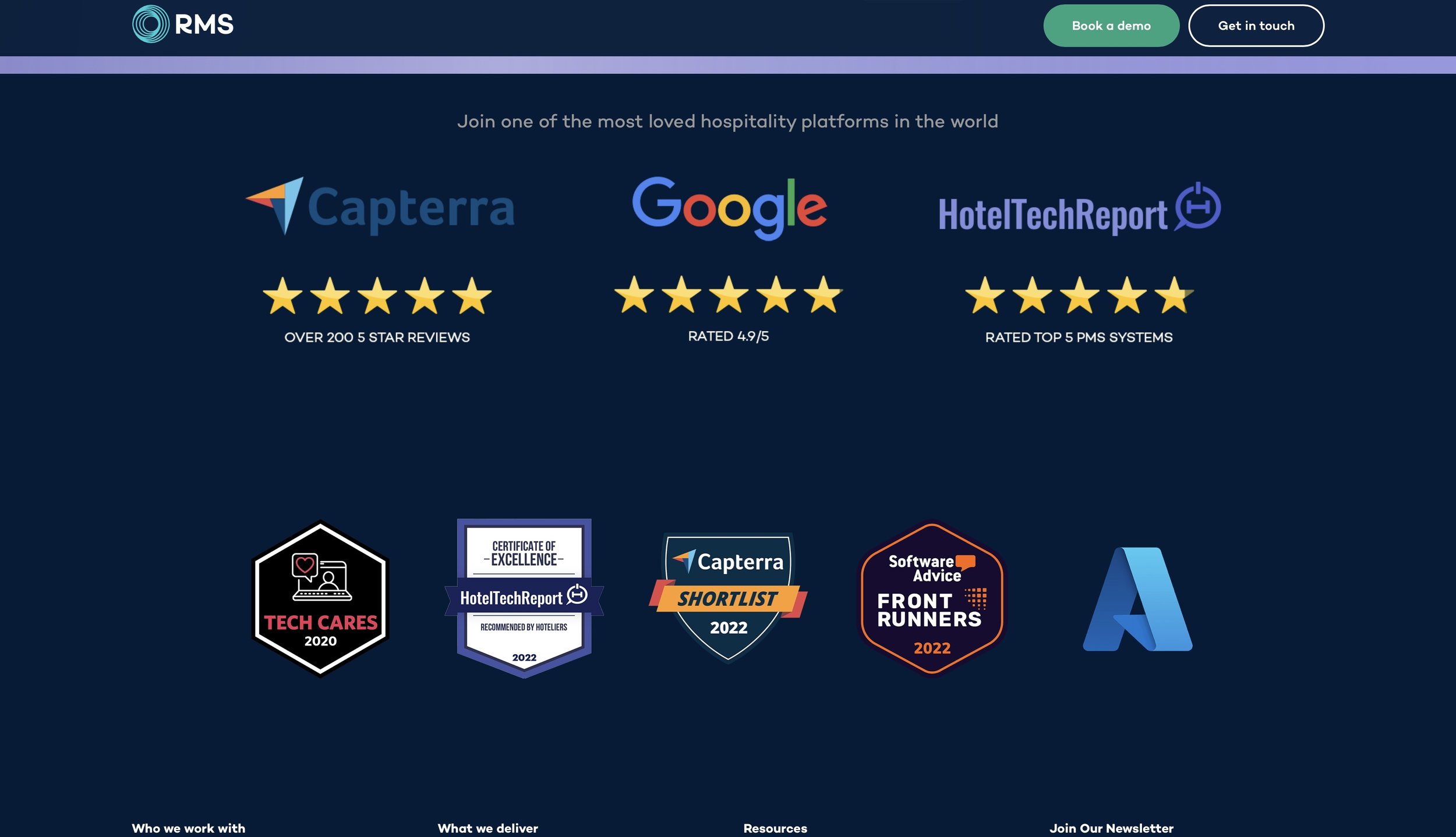Click the text OVER 200 5 STAR REVIEWS

[x=377, y=338]
